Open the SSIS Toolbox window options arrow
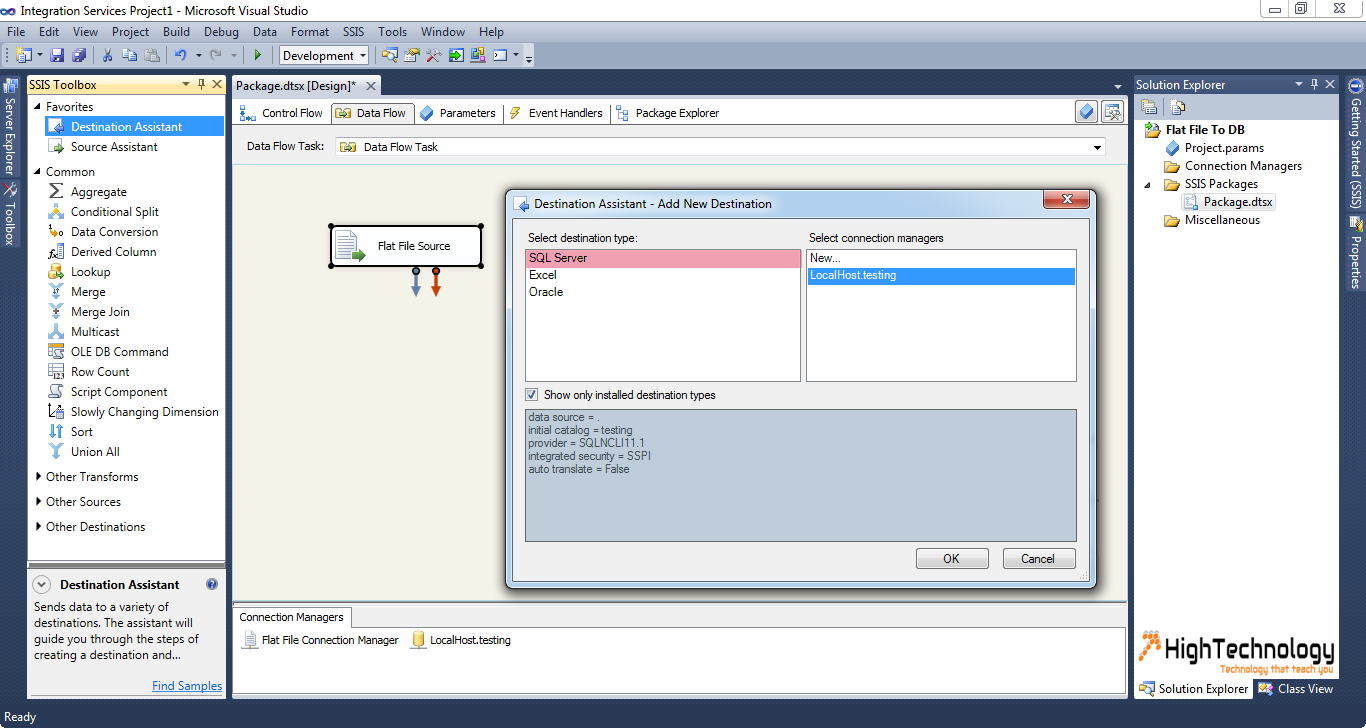Screen dimensions: 1366x728 tap(185, 85)
